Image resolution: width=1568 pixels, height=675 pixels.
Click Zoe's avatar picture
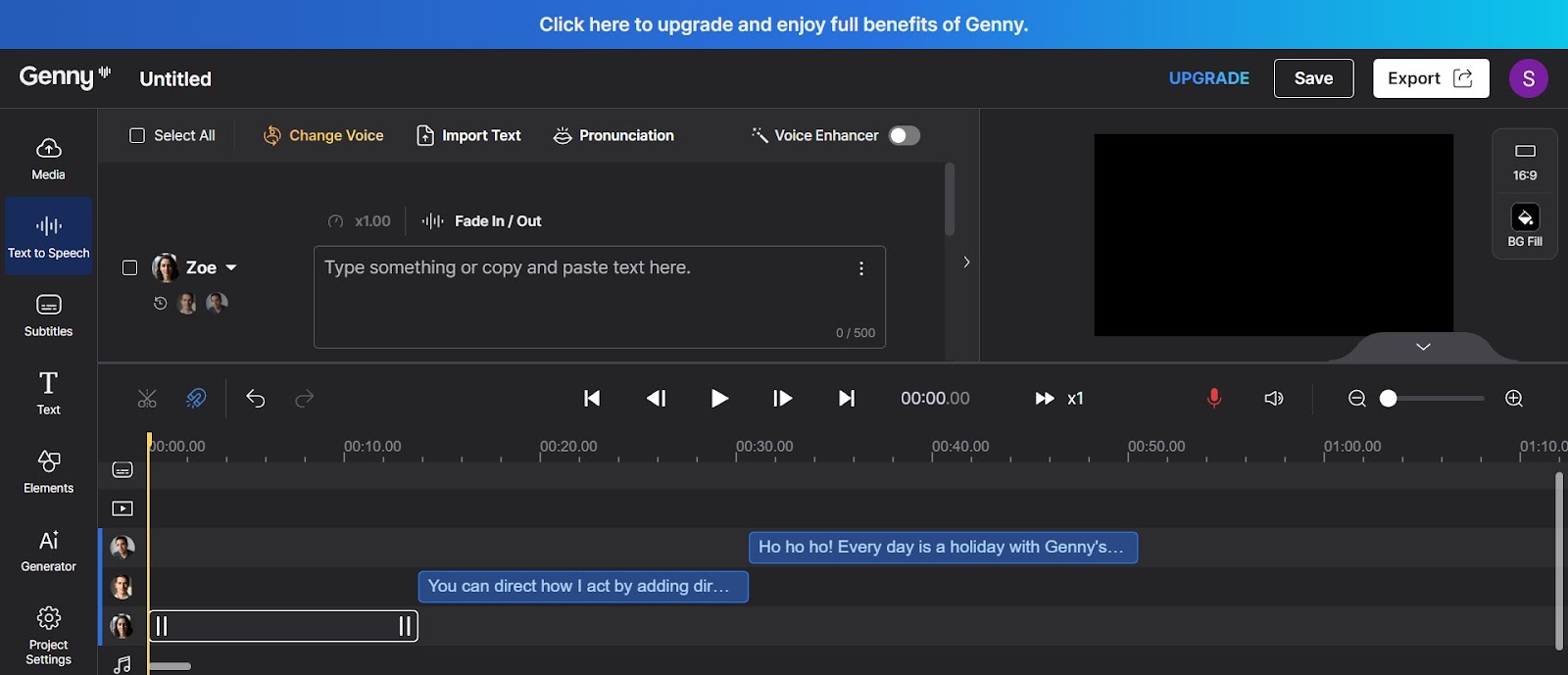[x=166, y=267]
